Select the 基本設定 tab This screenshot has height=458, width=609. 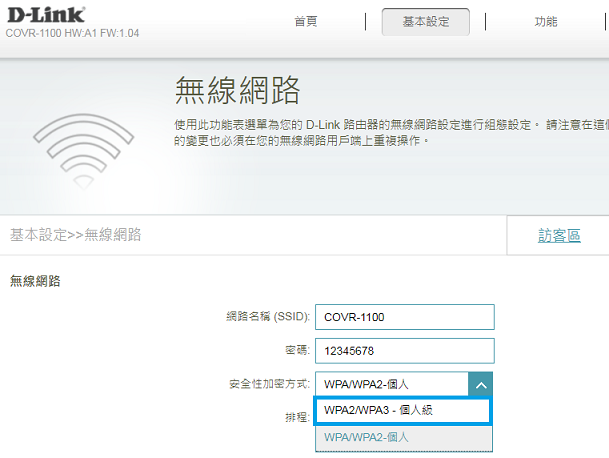point(426,22)
